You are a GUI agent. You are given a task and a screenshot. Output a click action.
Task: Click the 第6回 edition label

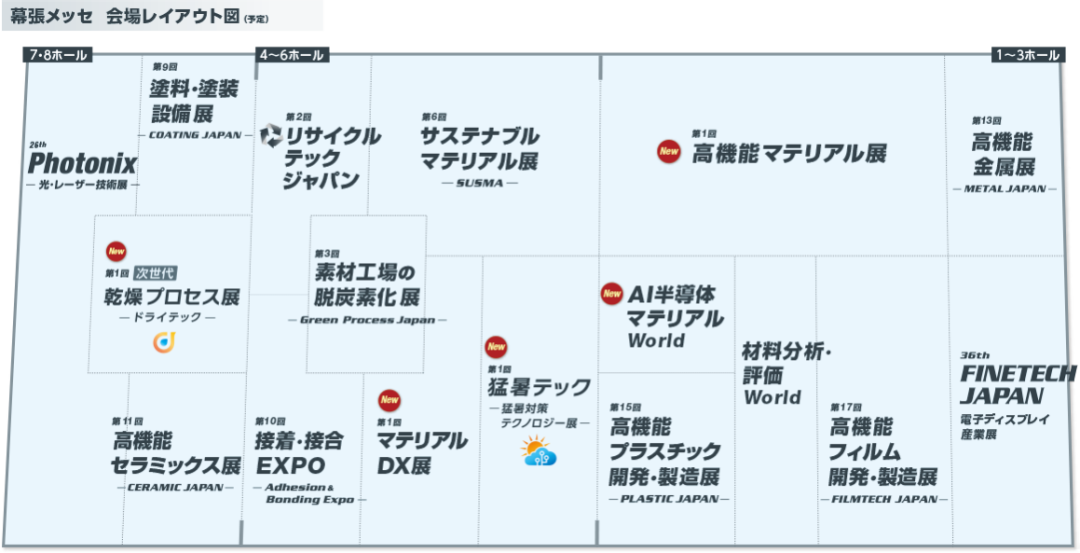point(434,116)
